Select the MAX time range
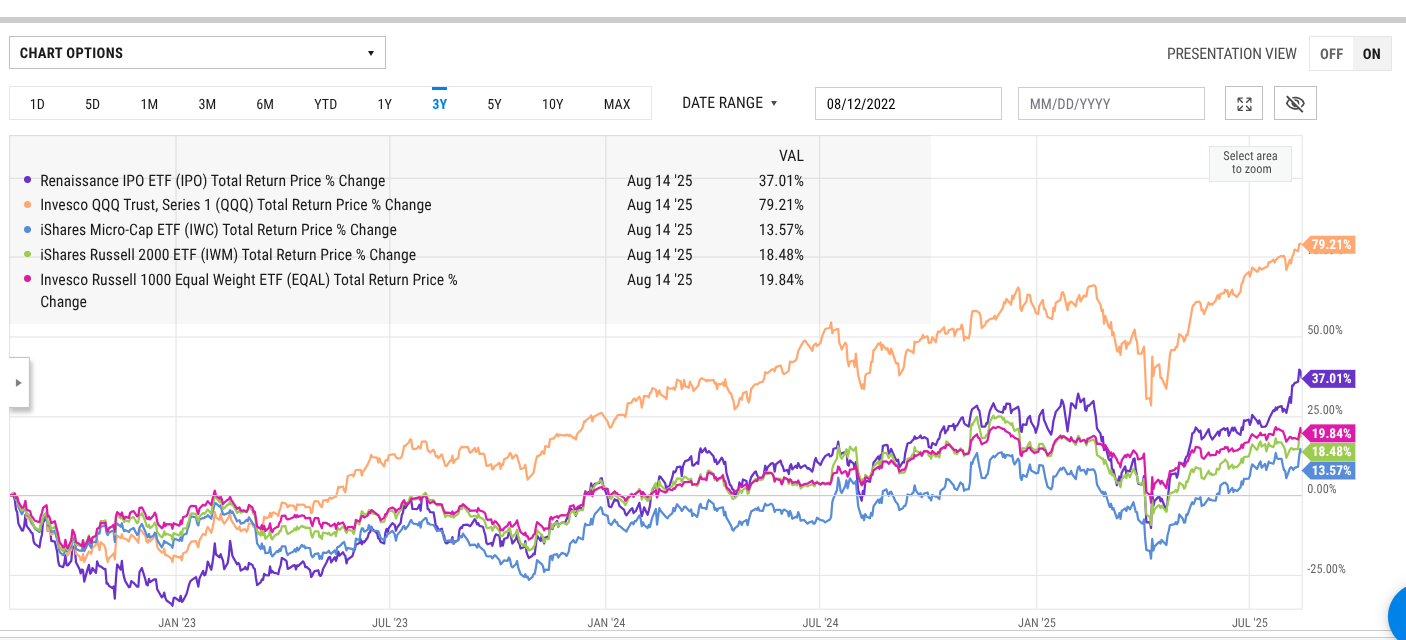The height and width of the screenshot is (640, 1406). 617,103
